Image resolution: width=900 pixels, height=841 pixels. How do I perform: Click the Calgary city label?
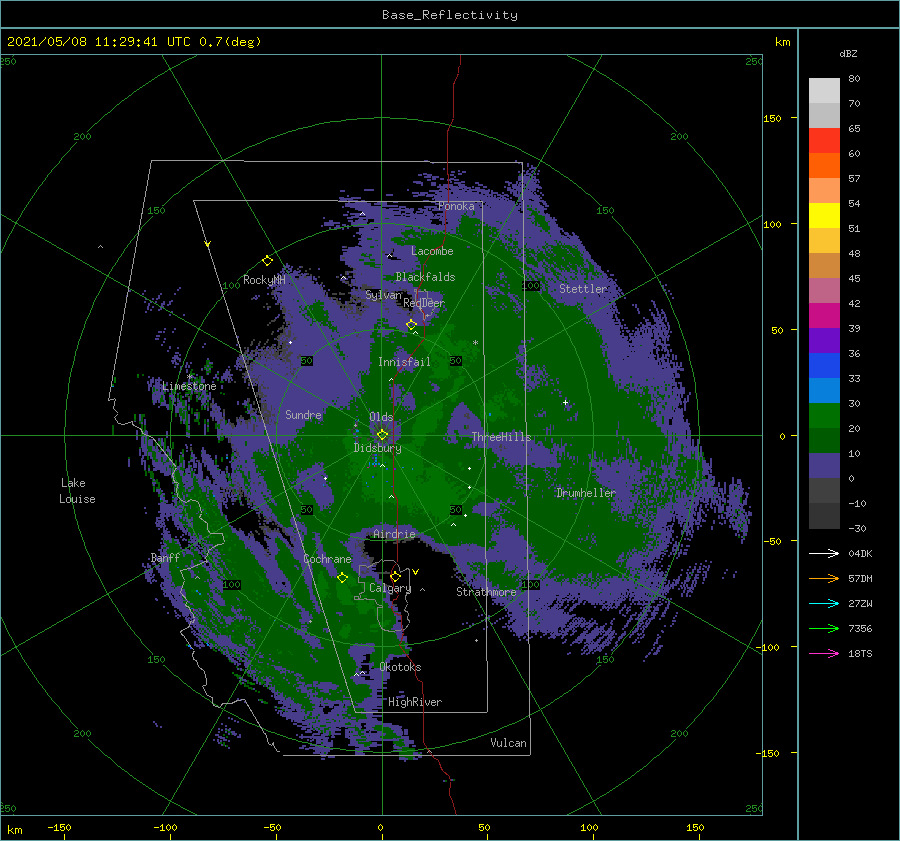[390, 588]
